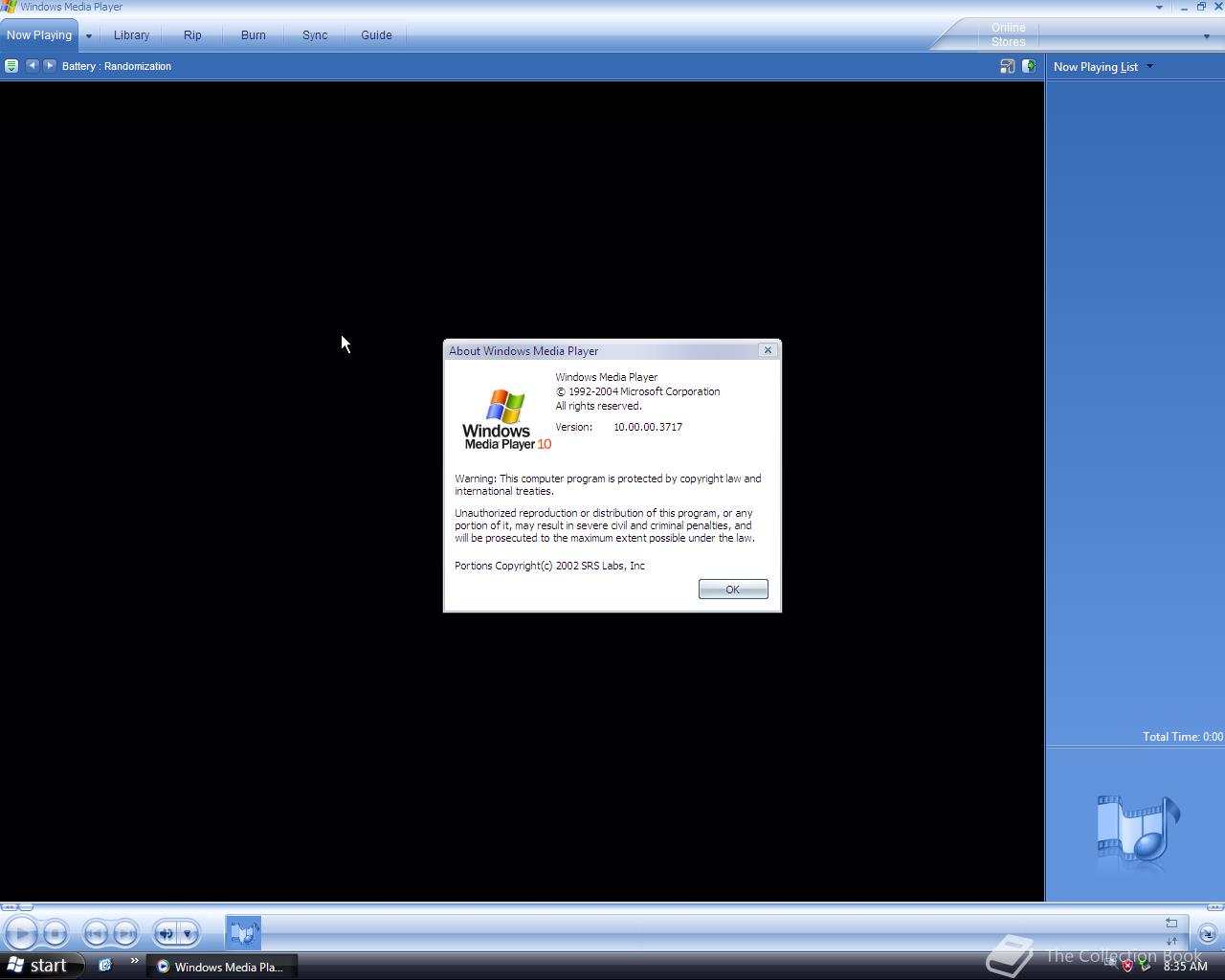Viewport: 1225px width, 980px height.
Task: Open the Burn tab
Action: [254, 35]
